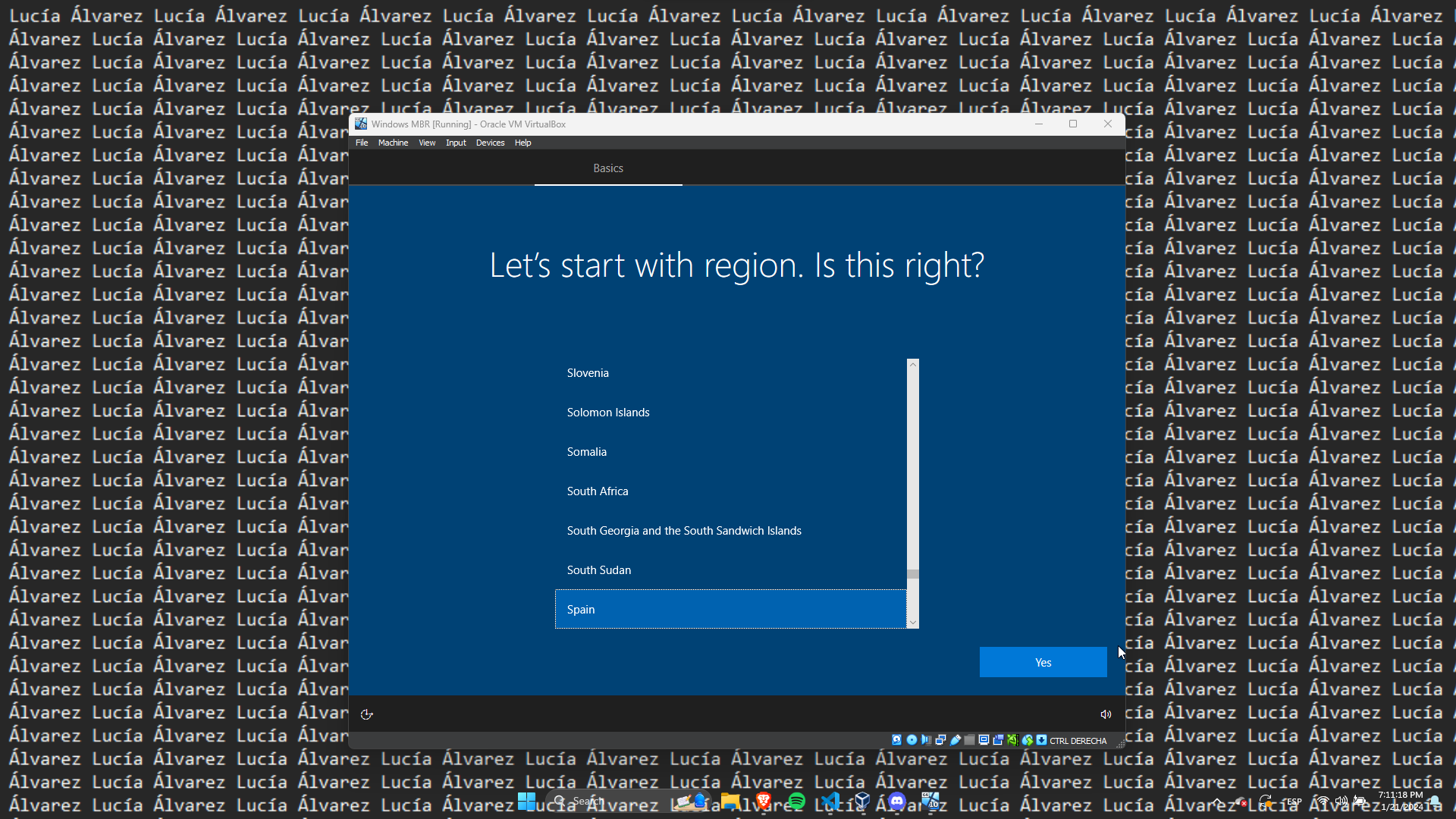Click the shared folders status icon
1456x819 pixels.
pos(969,740)
